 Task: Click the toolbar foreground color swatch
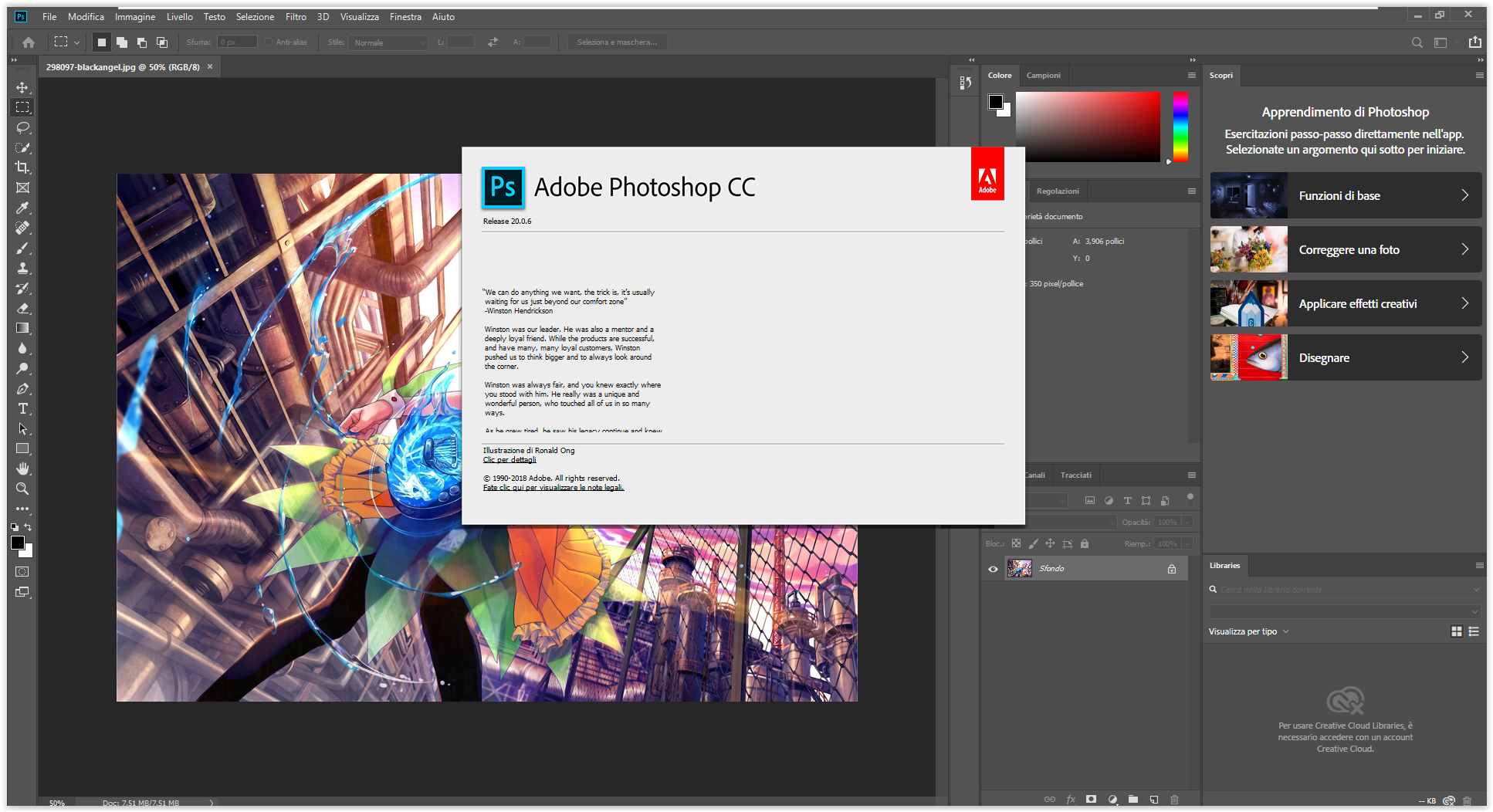18,543
